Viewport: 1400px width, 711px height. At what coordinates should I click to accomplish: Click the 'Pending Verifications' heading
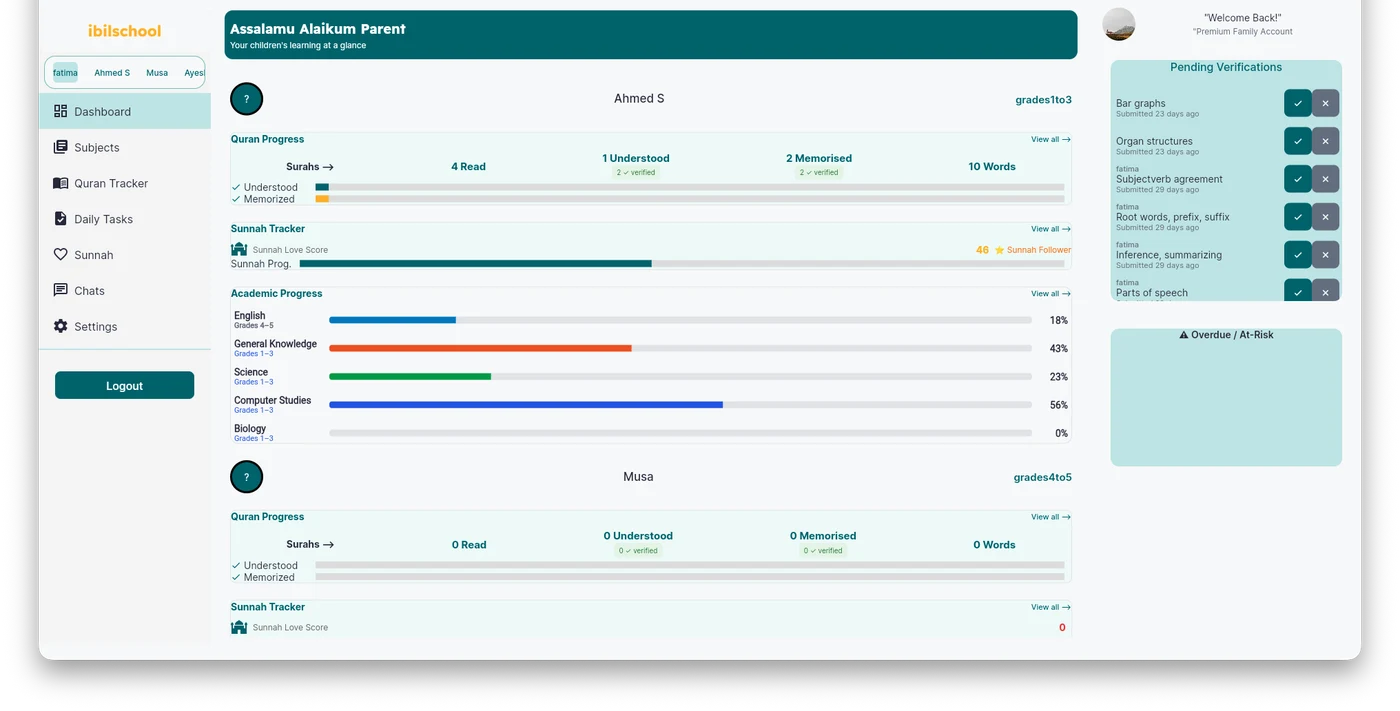click(1226, 67)
